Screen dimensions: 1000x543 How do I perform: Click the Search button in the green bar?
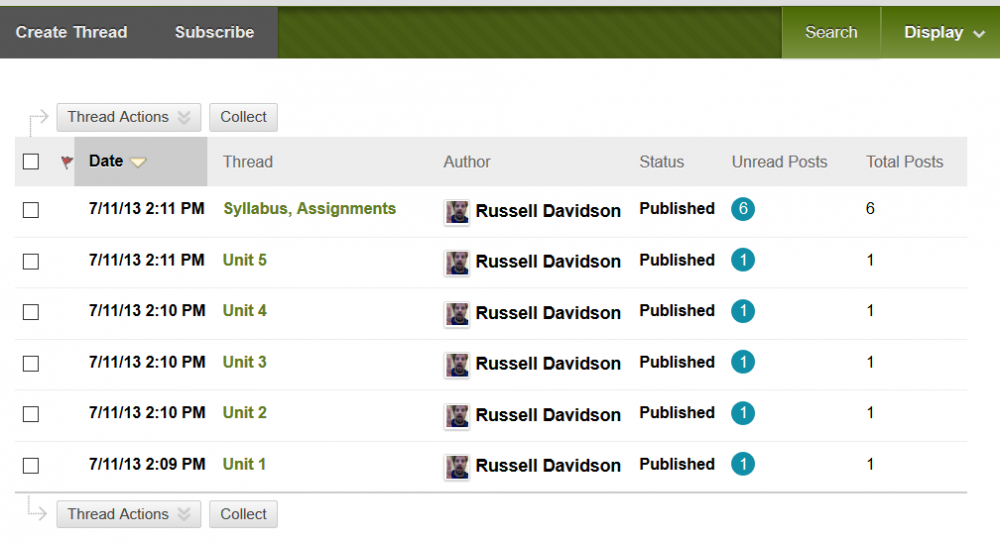pos(831,33)
